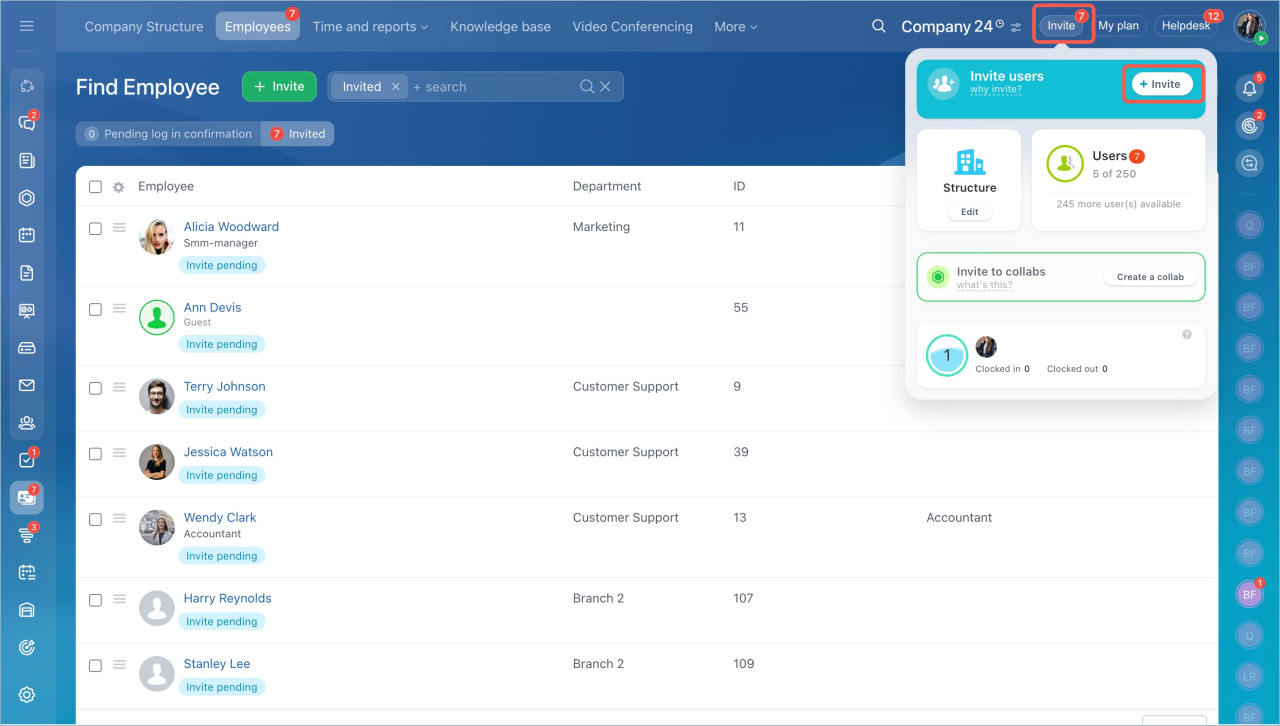1280x726 pixels.
Task: Open row actions menu for Alicia Woodward
Action: [x=119, y=228]
